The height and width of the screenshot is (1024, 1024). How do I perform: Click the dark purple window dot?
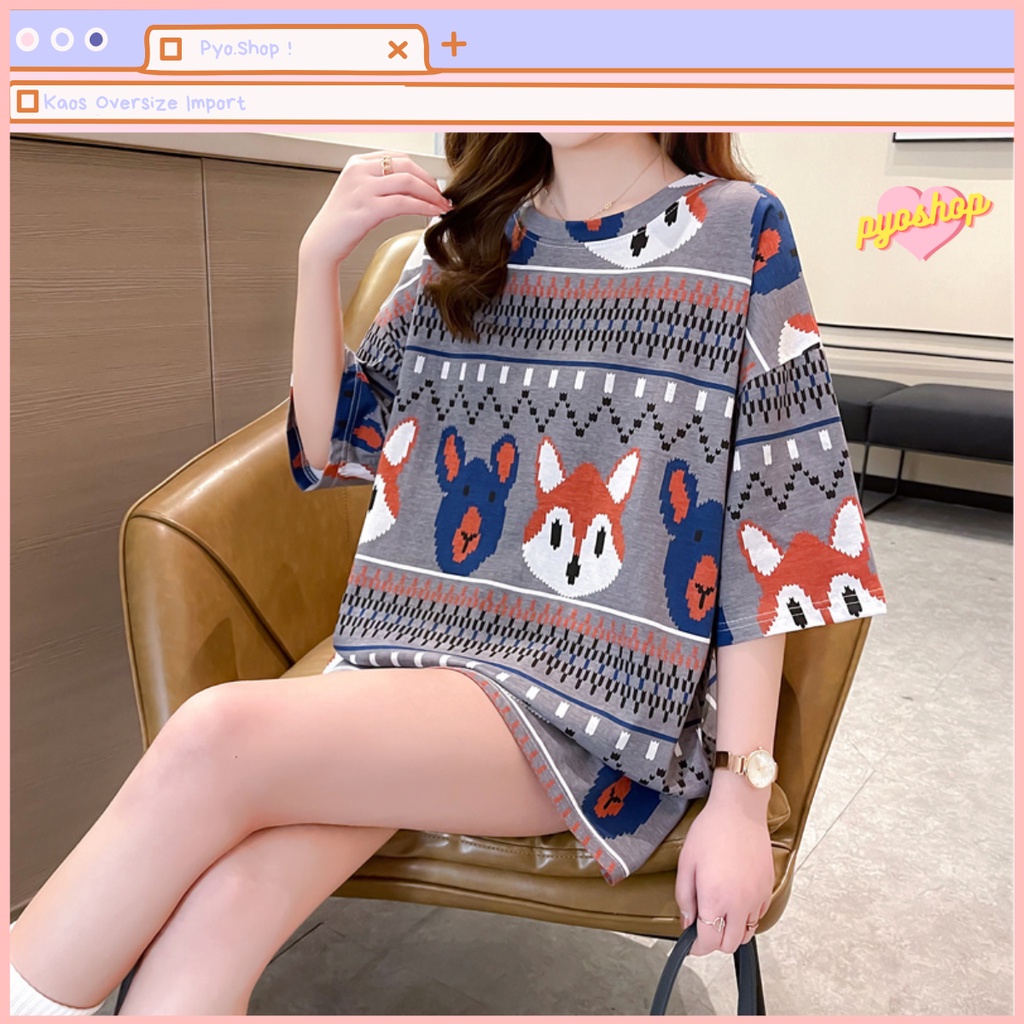point(97,40)
